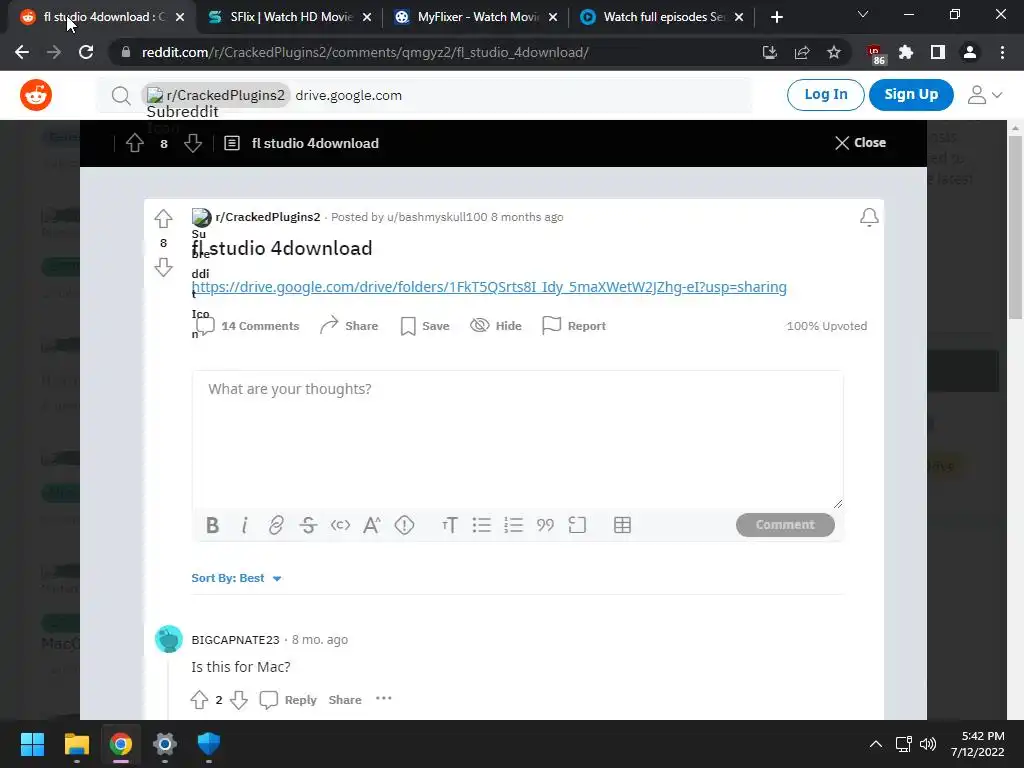Toggle Chrome side panel
This screenshot has height=768, width=1024.
(938, 52)
